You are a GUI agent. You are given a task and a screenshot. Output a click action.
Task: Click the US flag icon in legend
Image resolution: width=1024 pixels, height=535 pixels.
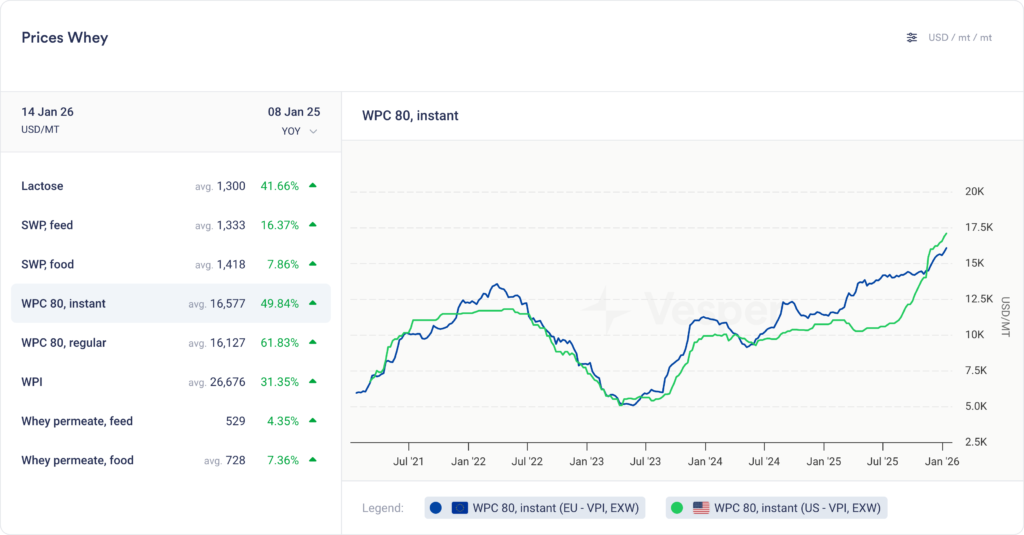point(701,508)
